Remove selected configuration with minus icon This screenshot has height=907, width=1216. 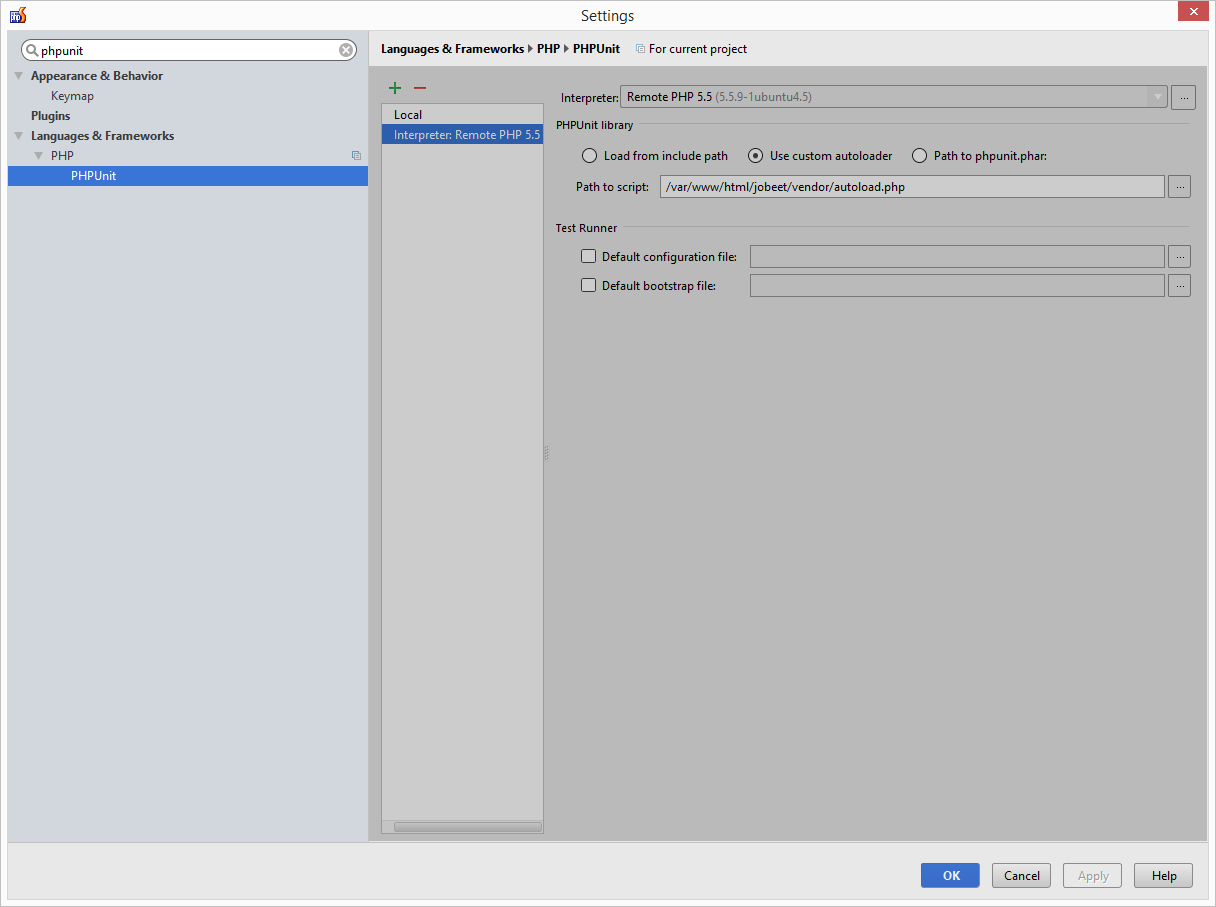420,88
